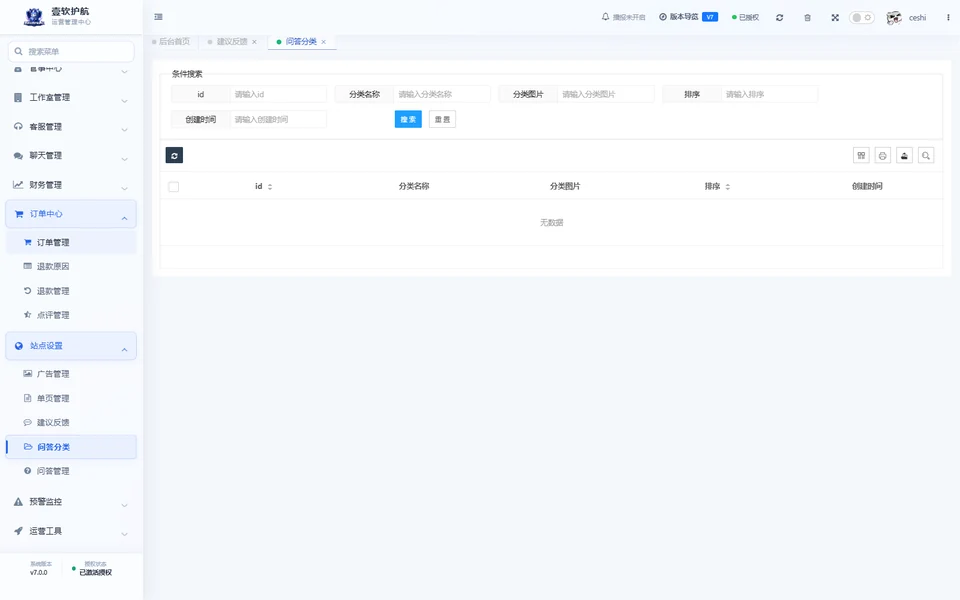Close the 问答分类 tab
Screen dimensions: 960x600
coord(324,42)
